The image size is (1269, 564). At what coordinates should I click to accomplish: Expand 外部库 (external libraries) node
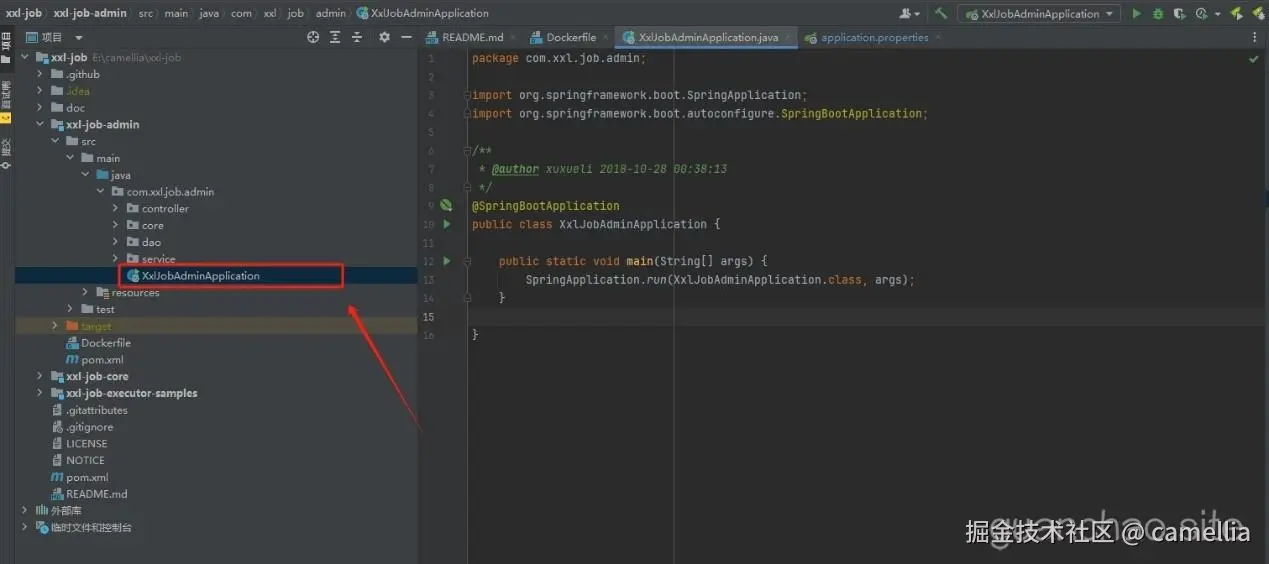(25, 511)
